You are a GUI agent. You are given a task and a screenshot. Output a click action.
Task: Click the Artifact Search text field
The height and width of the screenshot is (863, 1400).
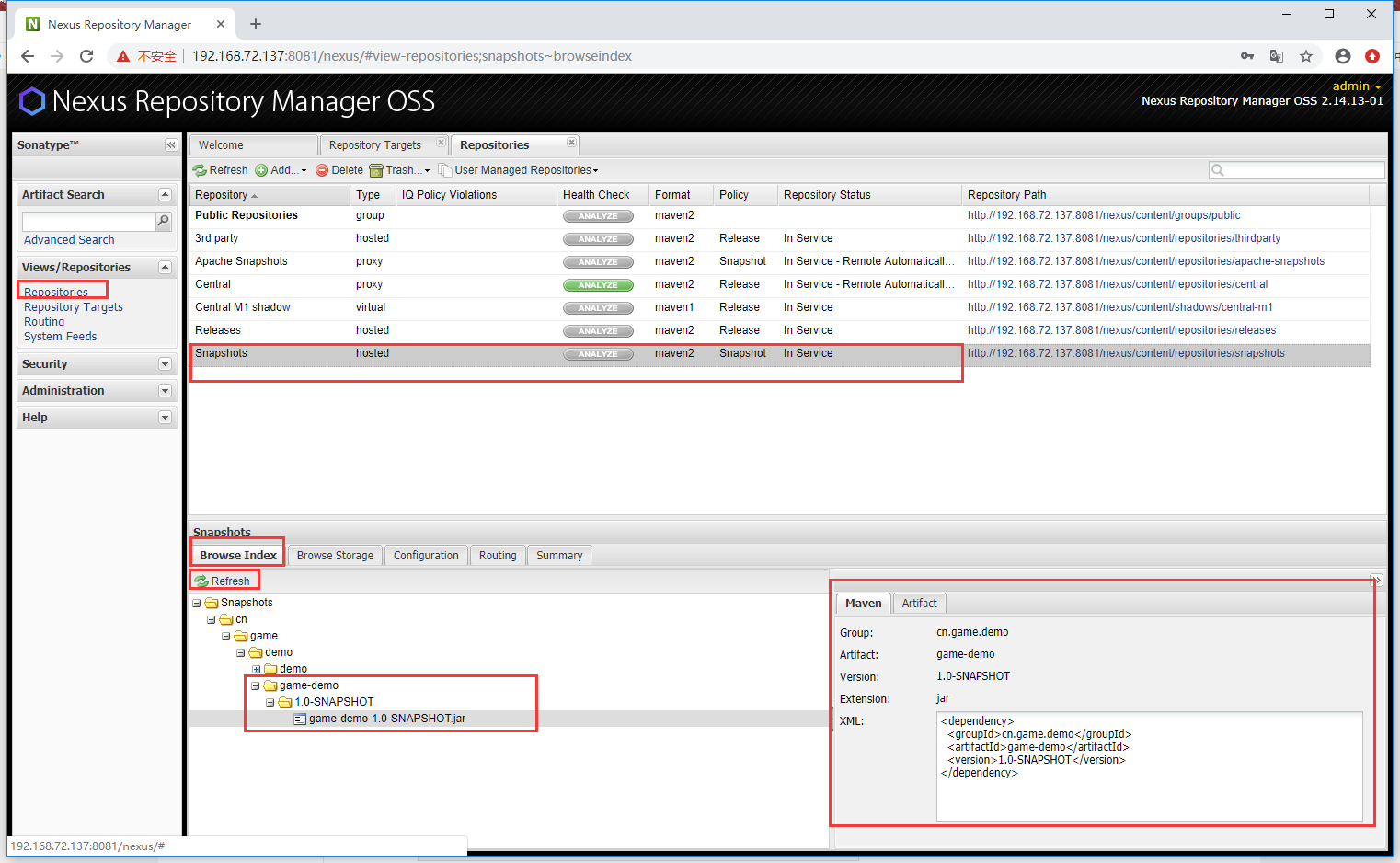point(89,222)
